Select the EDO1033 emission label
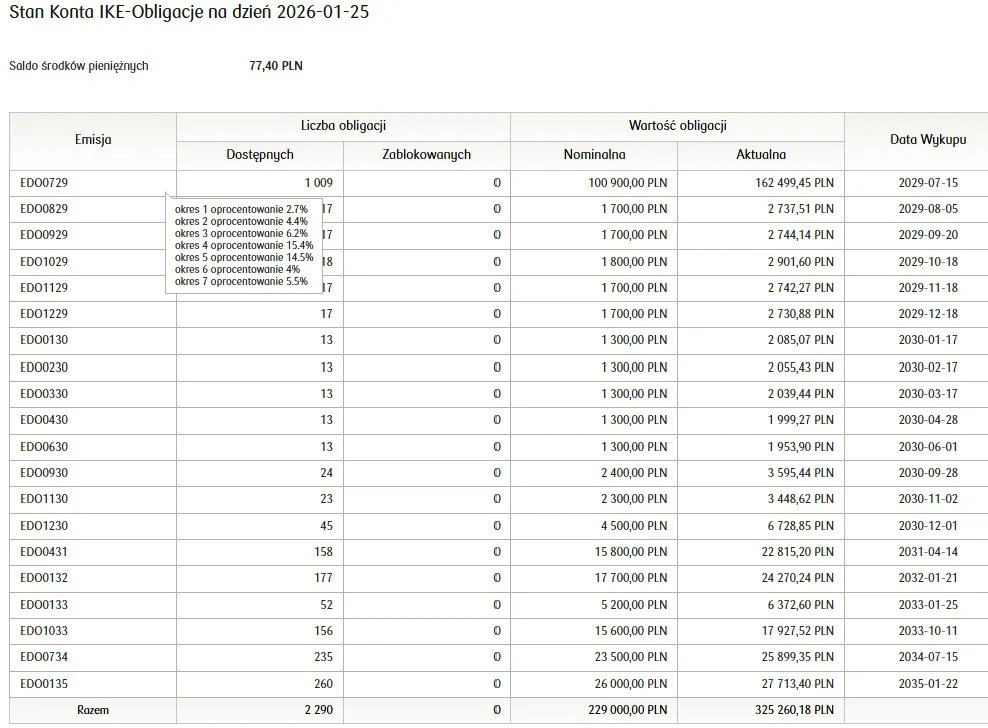 [x=44, y=631]
